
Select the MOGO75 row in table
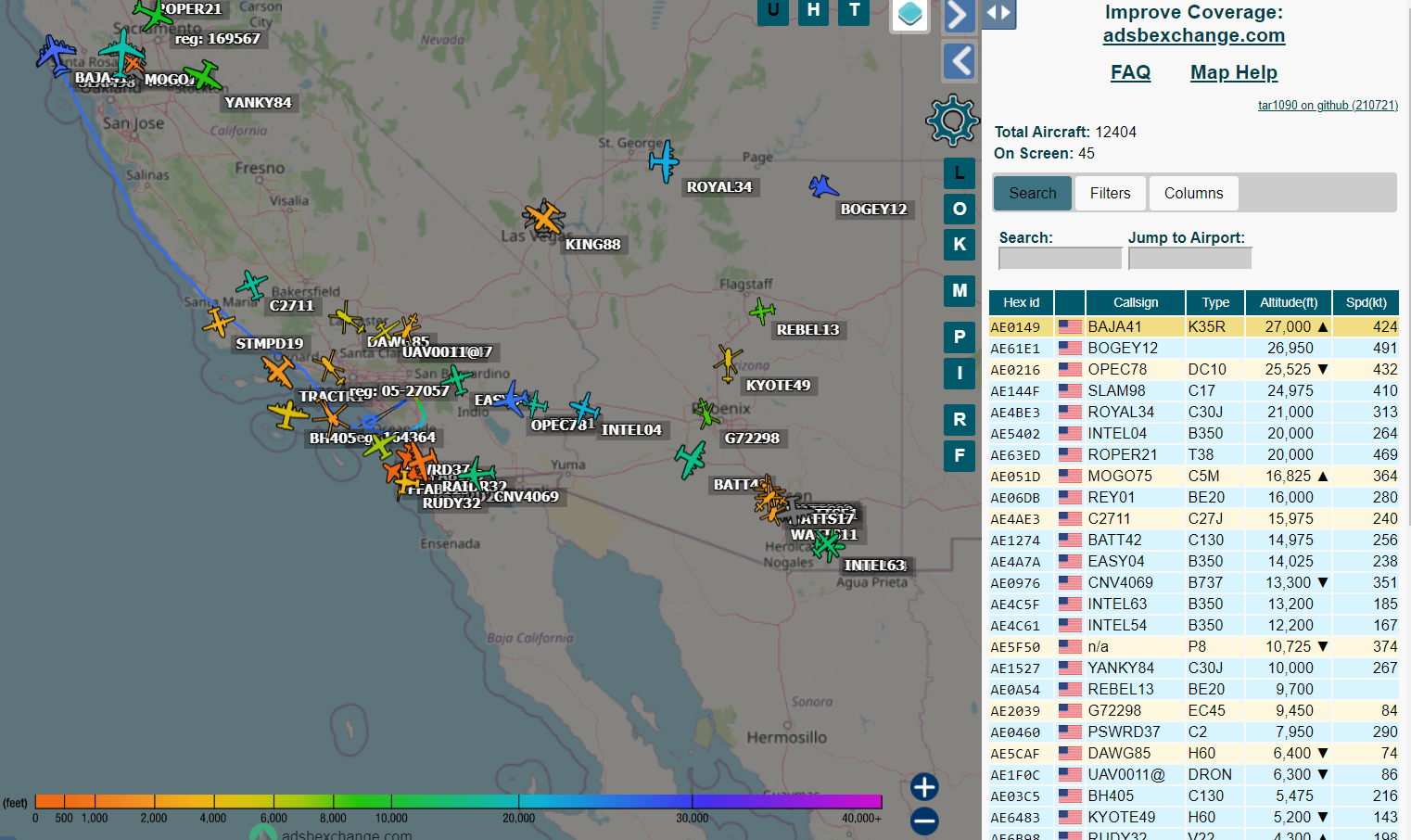point(1194,476)
